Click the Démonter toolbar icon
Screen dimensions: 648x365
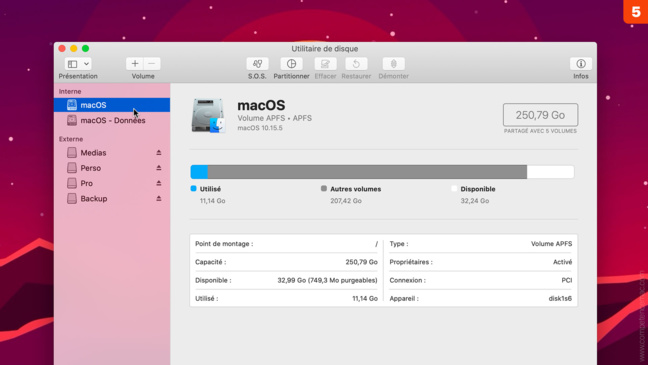point(393,64)
